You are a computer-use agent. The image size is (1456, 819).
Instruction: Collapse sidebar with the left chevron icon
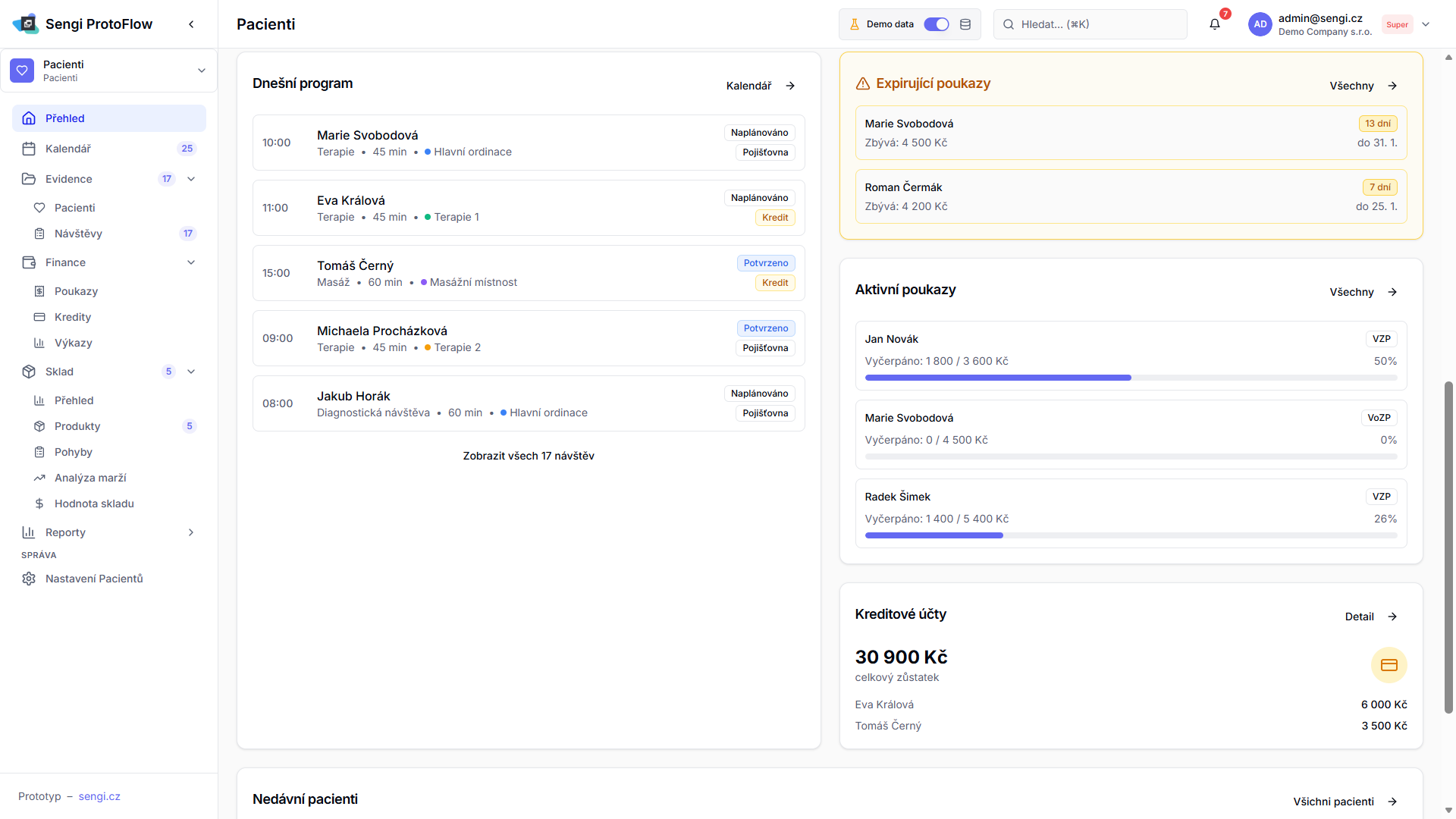click(191, 24)
